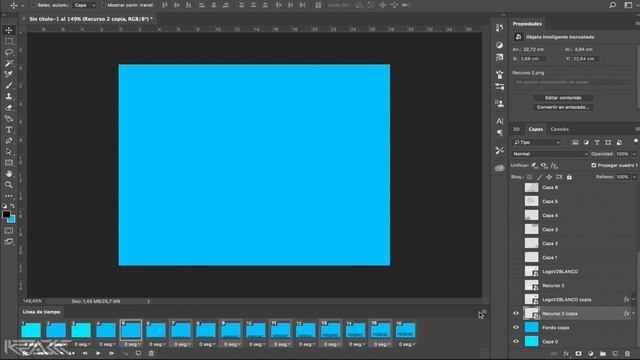The image size is (640, 360).
Task: Hide the Capa 0 layer
Action: [x=516, y=341]
